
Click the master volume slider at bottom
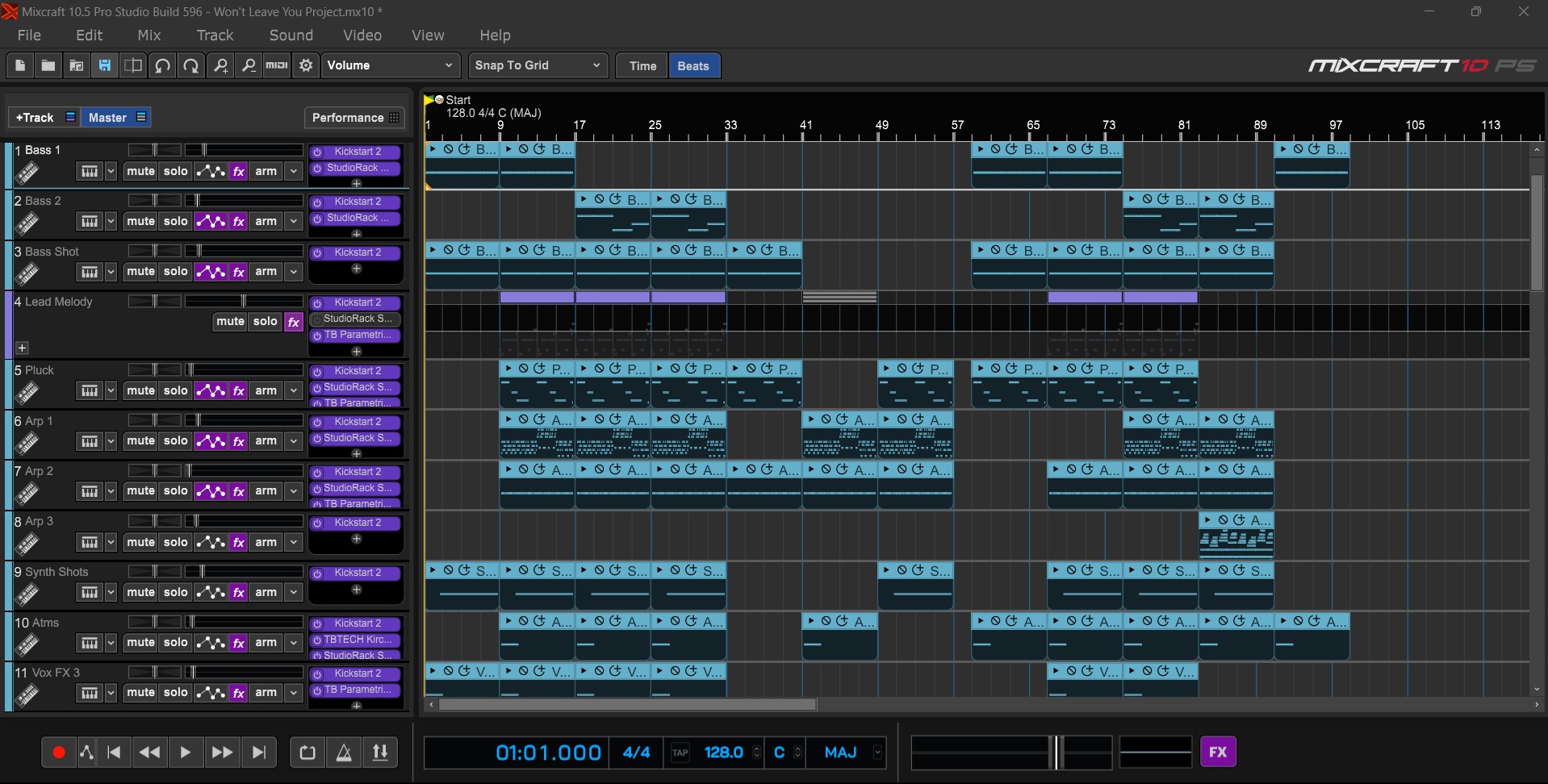coord(1011,753)
